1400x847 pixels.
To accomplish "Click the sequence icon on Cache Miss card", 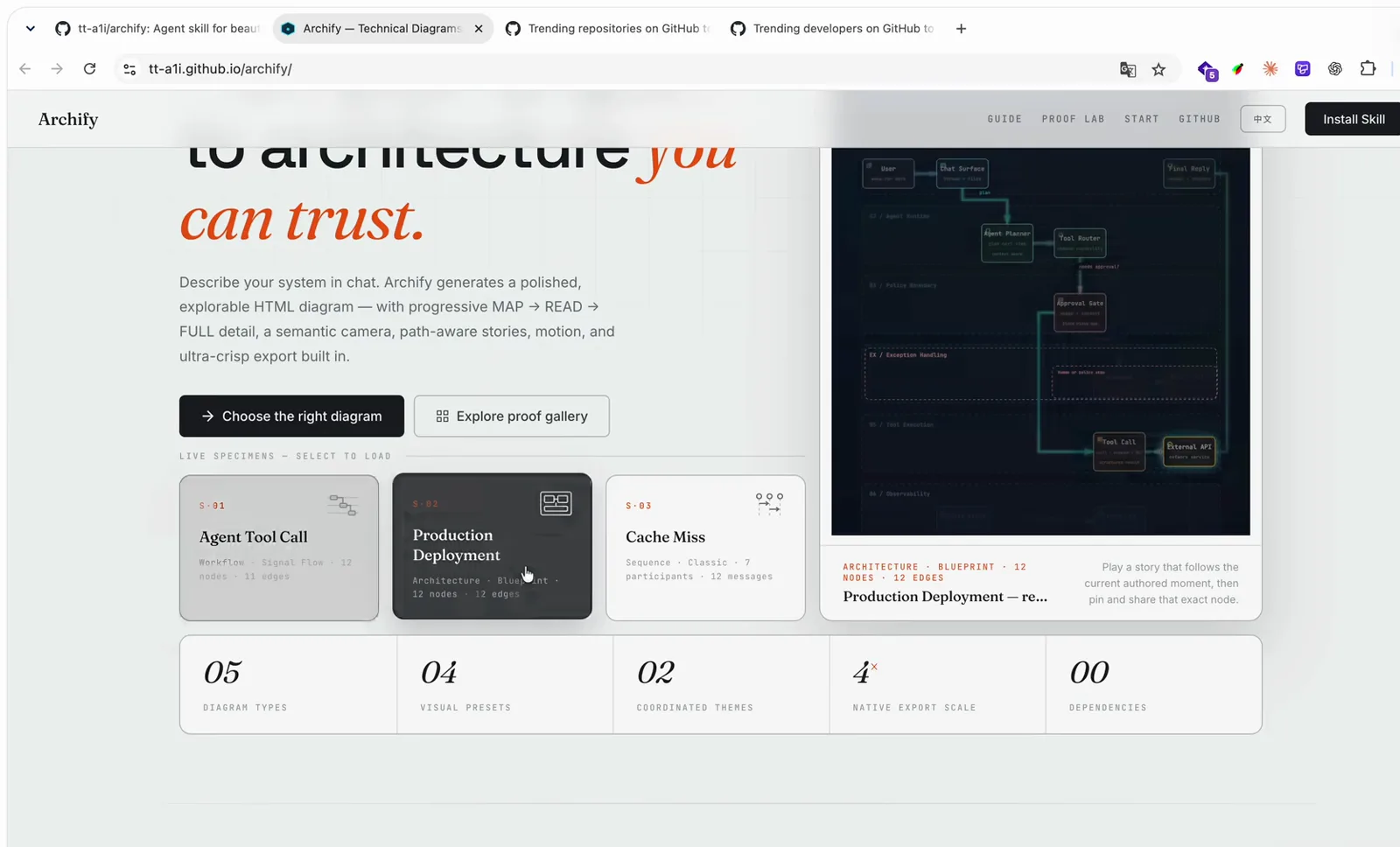I will tap(769, 503).
